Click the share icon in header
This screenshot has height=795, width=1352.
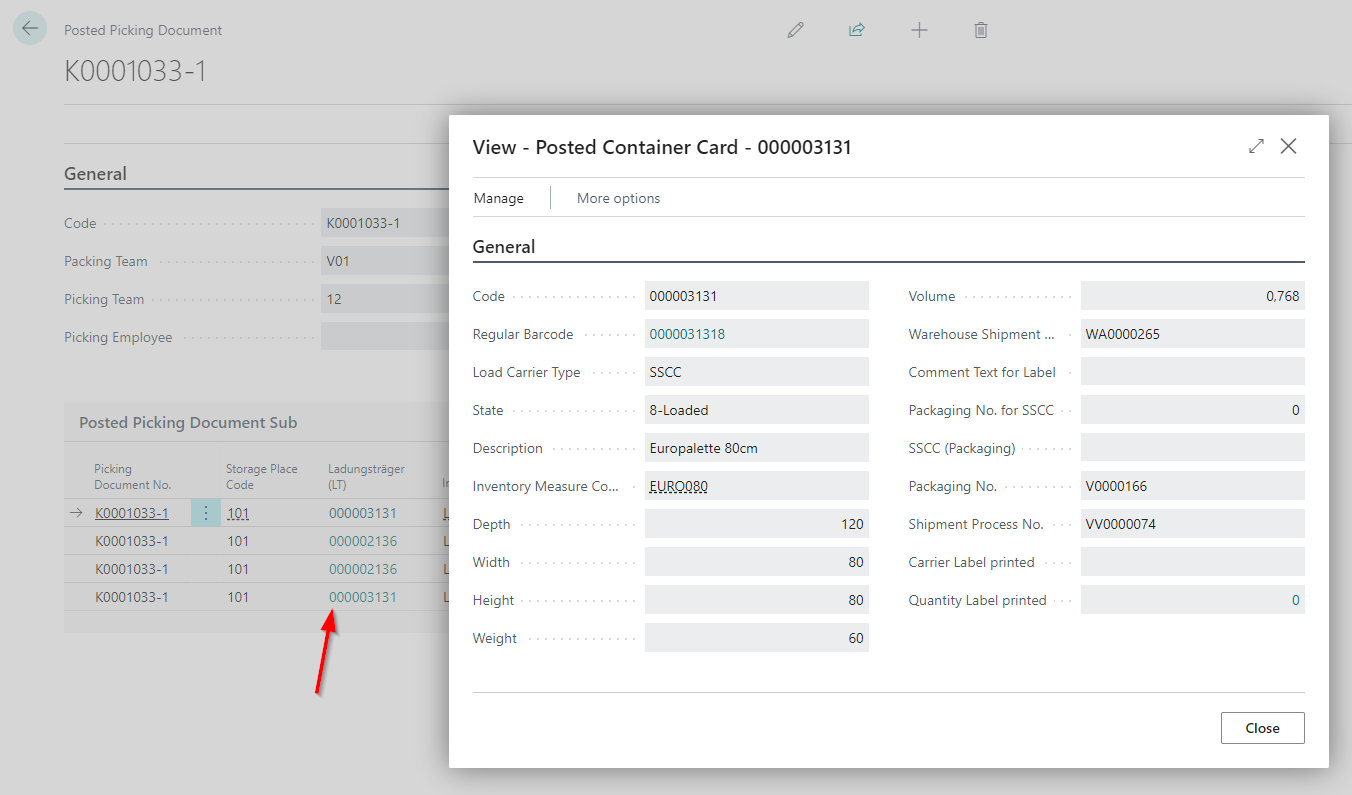(856, 30)
